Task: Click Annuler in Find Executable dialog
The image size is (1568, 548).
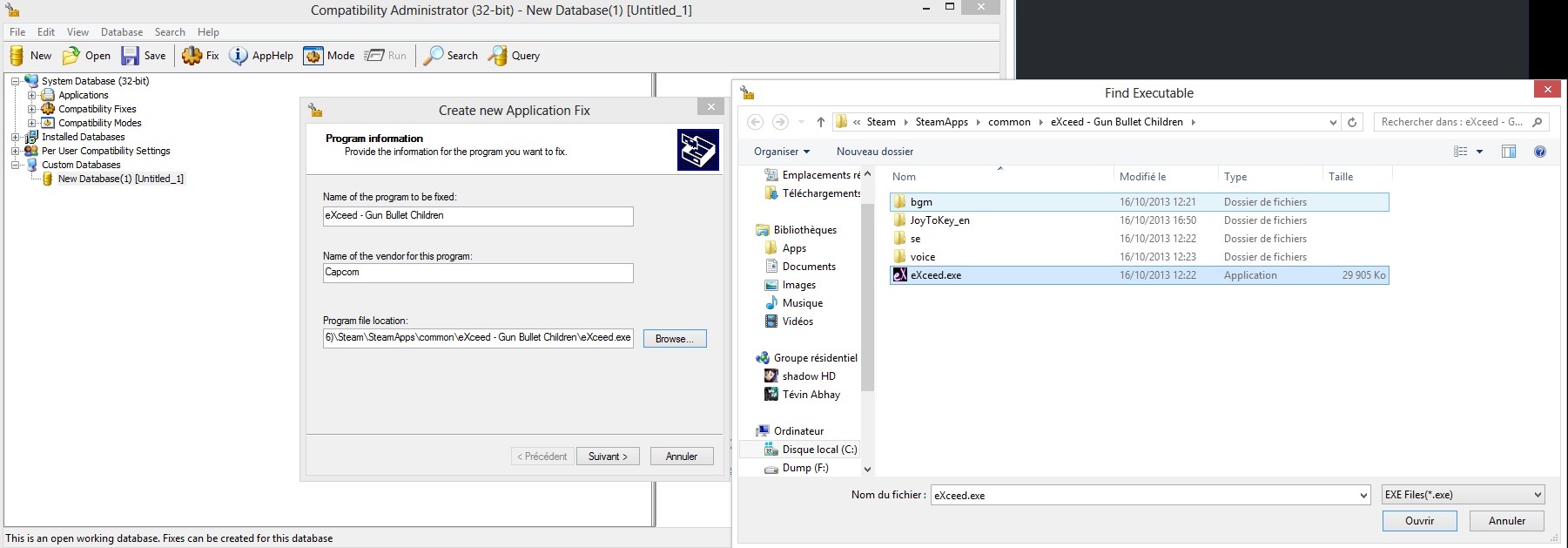Action: pyautogui.click(x=1507, y=521)
